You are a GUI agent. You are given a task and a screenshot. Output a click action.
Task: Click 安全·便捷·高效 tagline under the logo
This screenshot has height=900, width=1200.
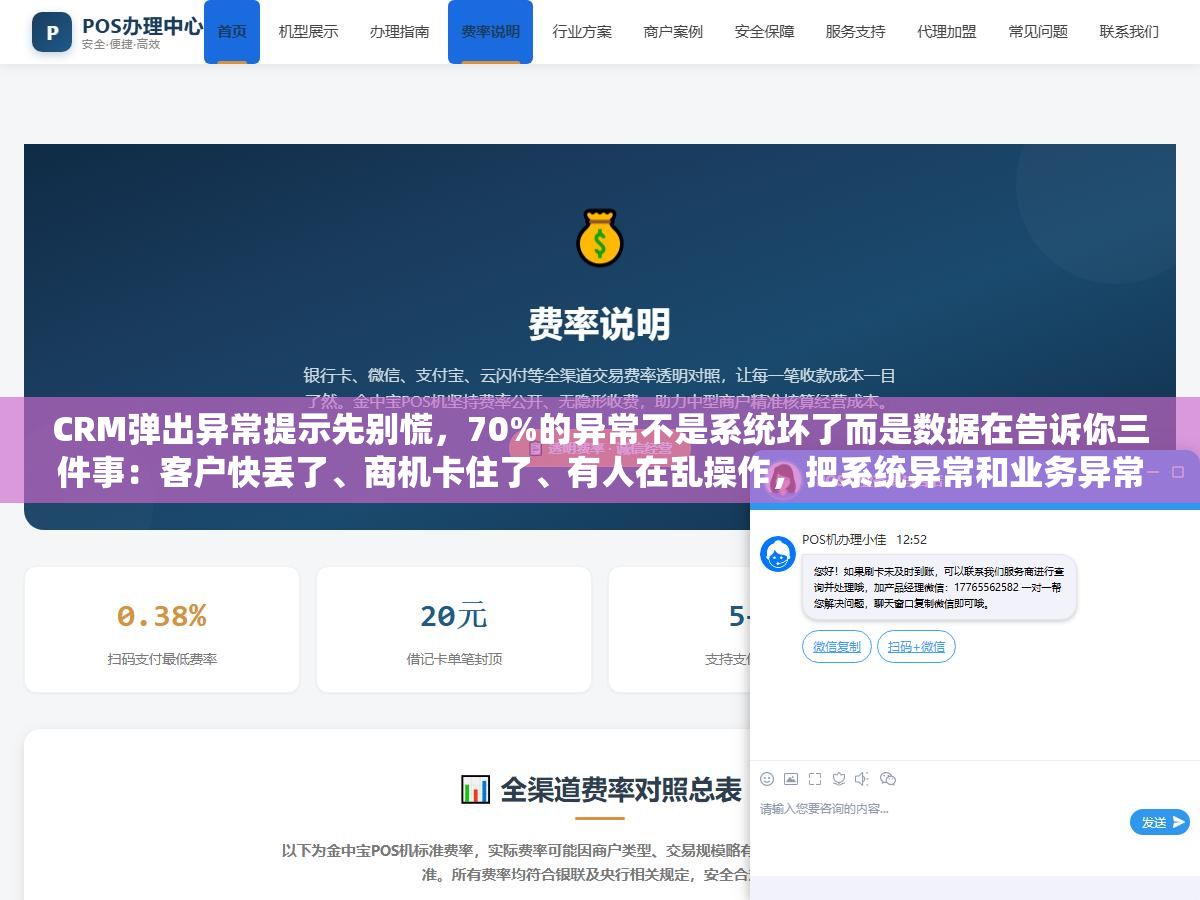click(x=121, y=45)
